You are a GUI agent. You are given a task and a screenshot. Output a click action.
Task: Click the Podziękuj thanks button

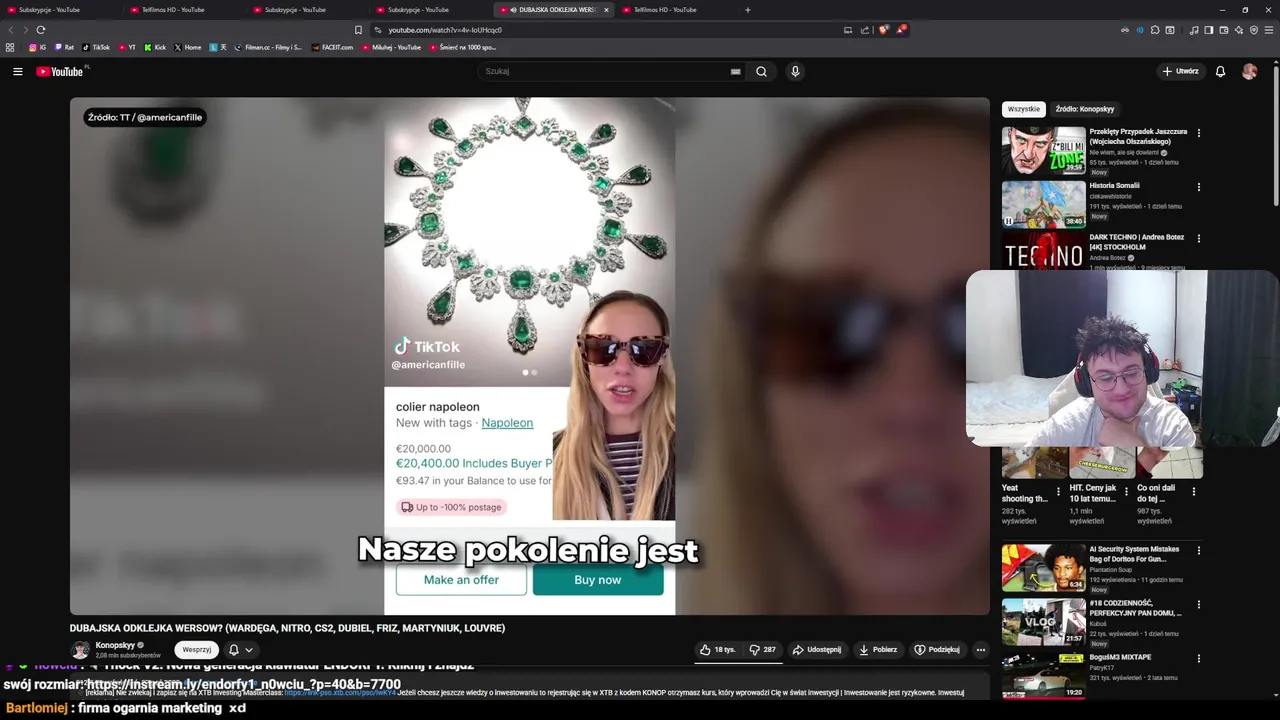point(937,649)
